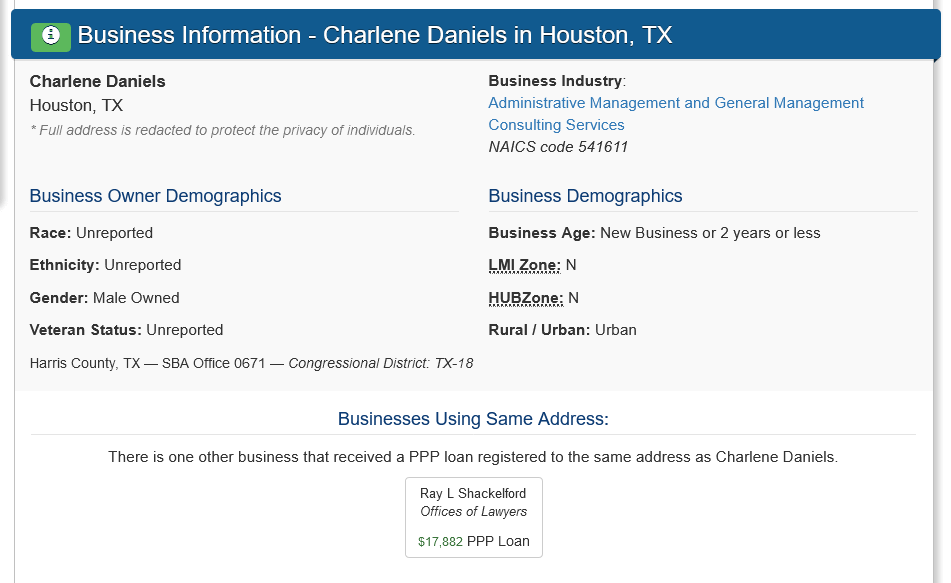Click the Congressional District TX-18 text
The height and width of the screenshot is (583, 951).
pyautogui.click(x=380, y=363)
